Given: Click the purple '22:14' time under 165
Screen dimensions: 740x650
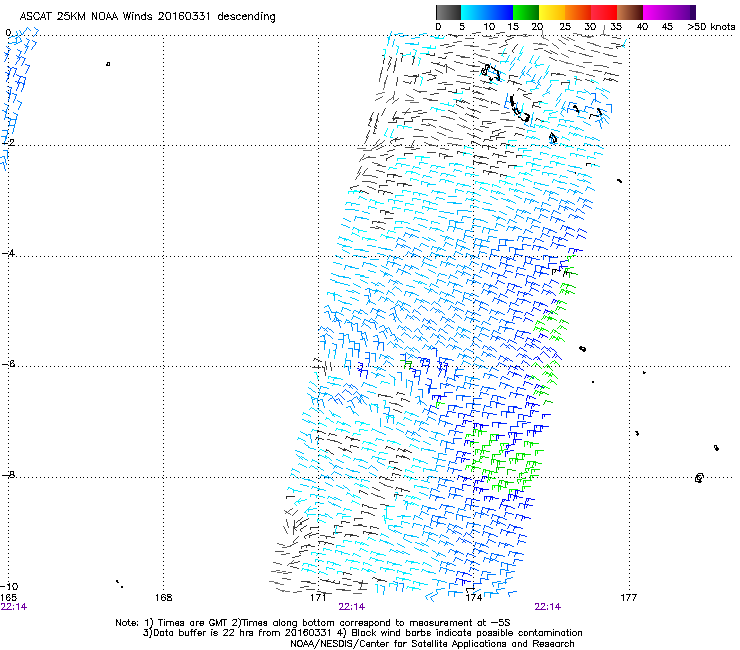Looking at the screenshot, I should [x=14, y=607].
